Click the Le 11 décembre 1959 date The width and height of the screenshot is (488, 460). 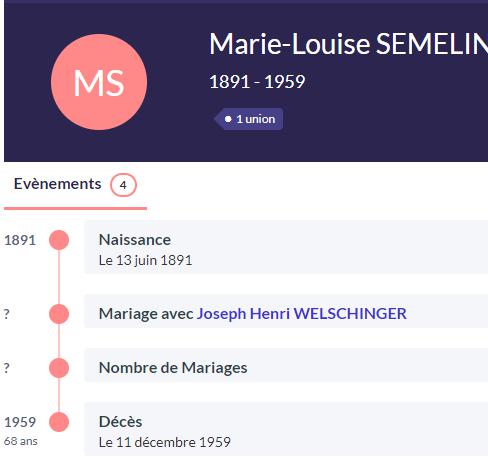click(x=165, y=442)
